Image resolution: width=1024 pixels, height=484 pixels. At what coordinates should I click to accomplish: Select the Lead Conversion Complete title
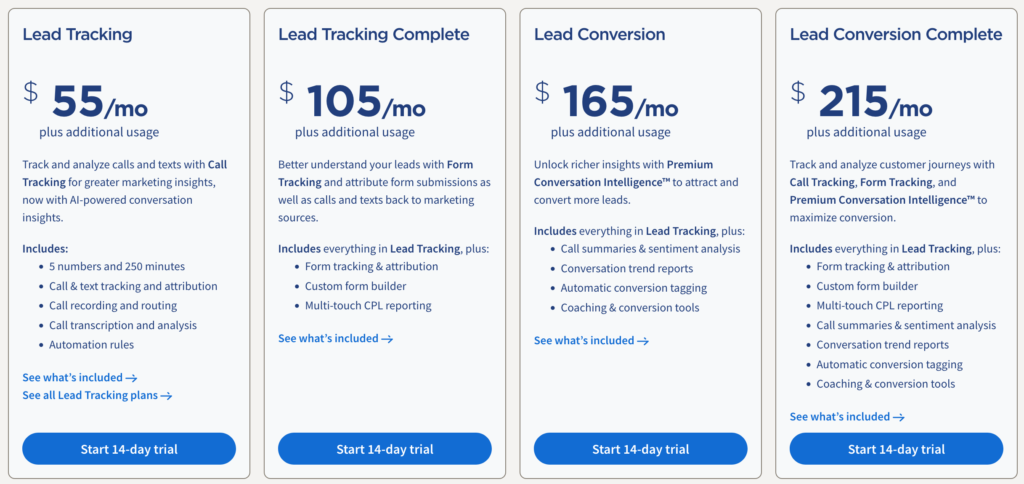895,35
